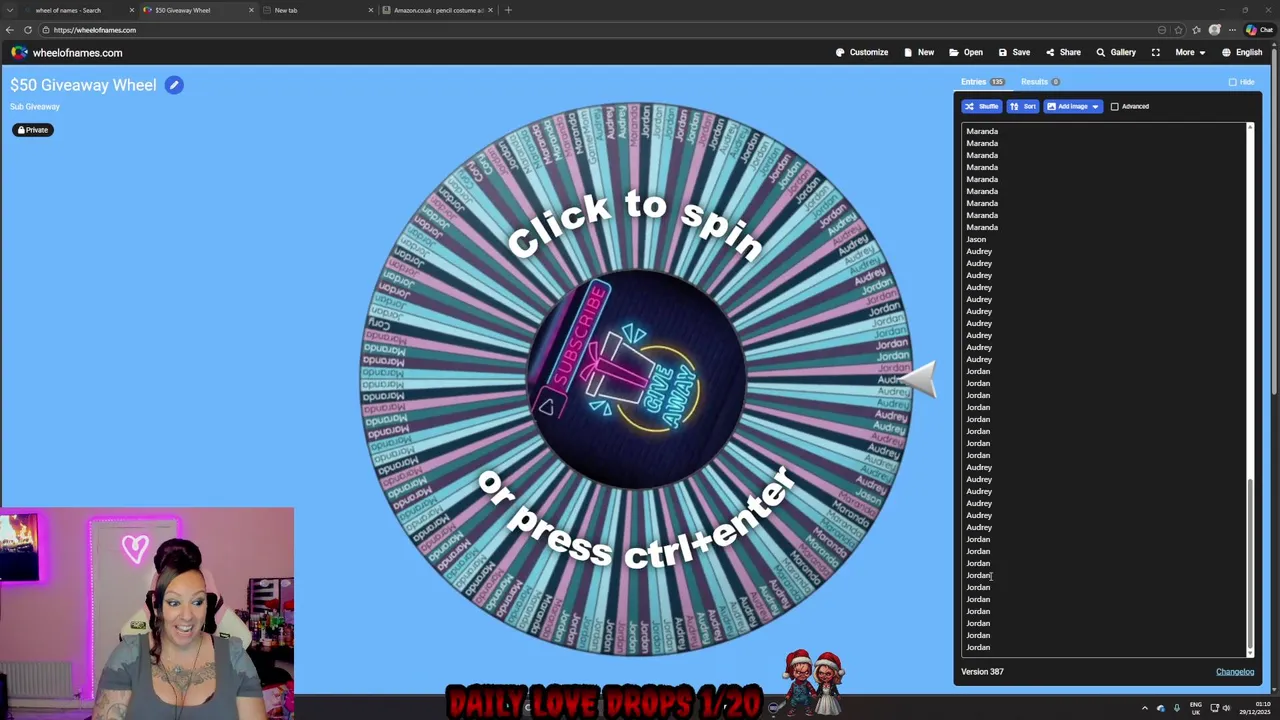Enter fullscreen mode via the expand icon
Screen dimensions: 1280x720
(1155, 52)
